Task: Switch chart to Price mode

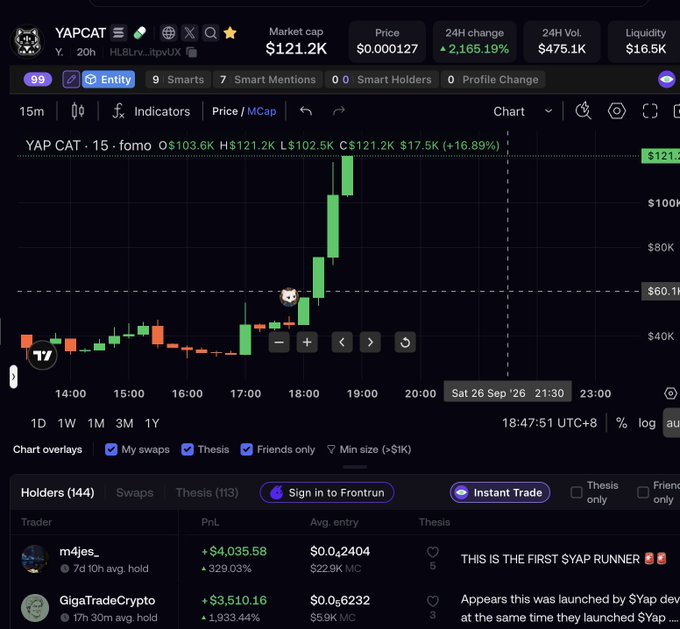Action: (x=225, y=111)
